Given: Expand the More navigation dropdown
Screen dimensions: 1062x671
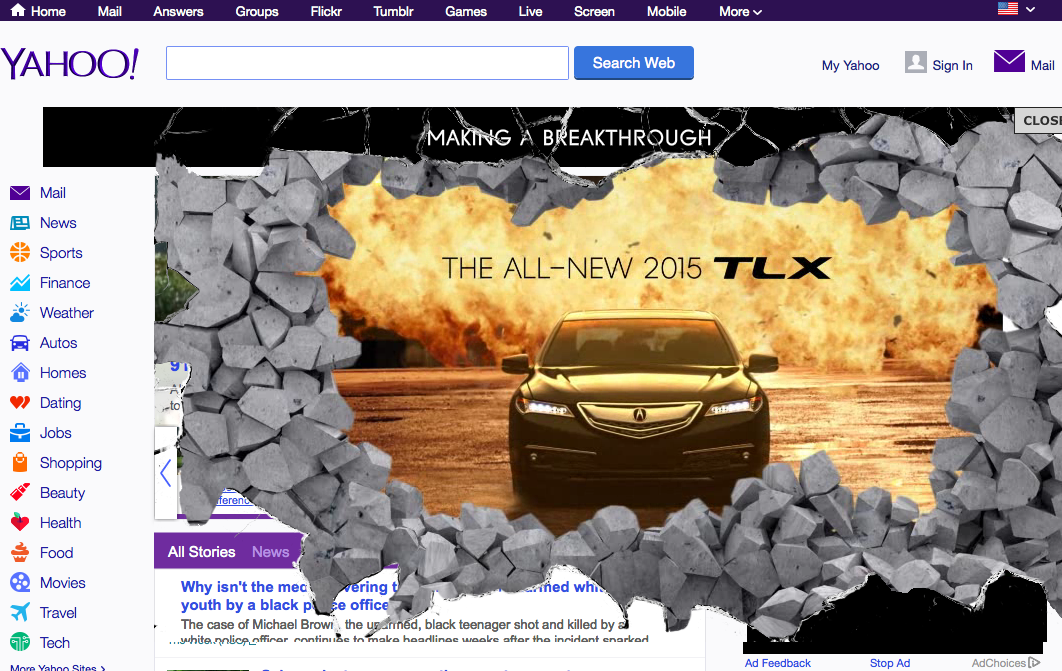Looking at the screenshot, I should coord(739,11).
